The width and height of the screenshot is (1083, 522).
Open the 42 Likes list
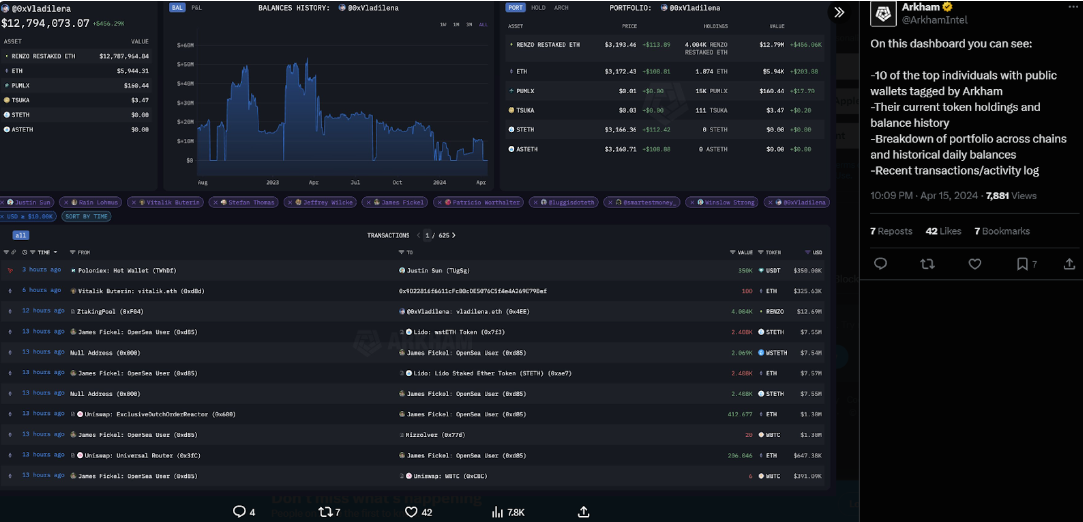pyautogui.click(x=943, y=231)
